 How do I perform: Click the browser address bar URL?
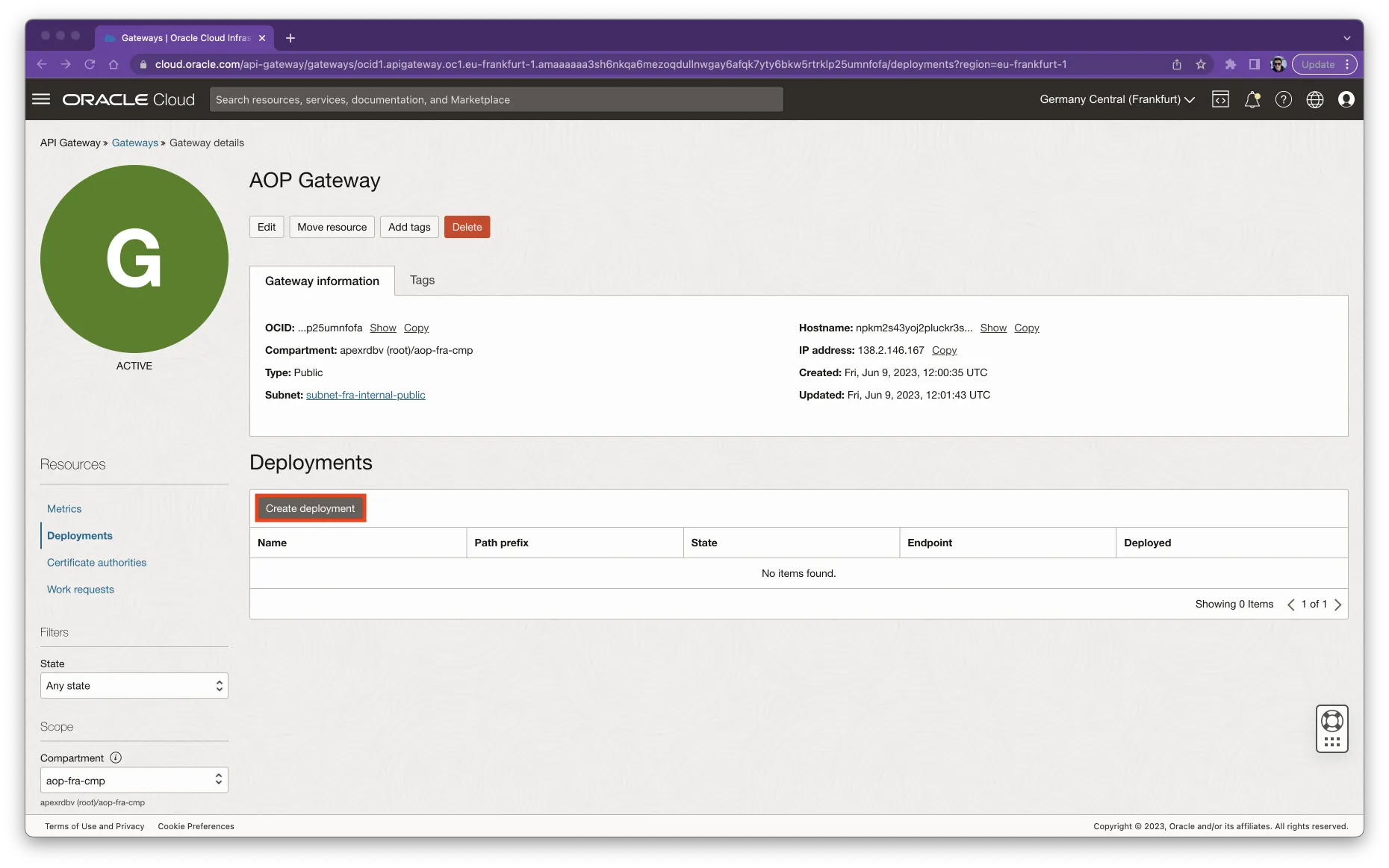[611, 64]
